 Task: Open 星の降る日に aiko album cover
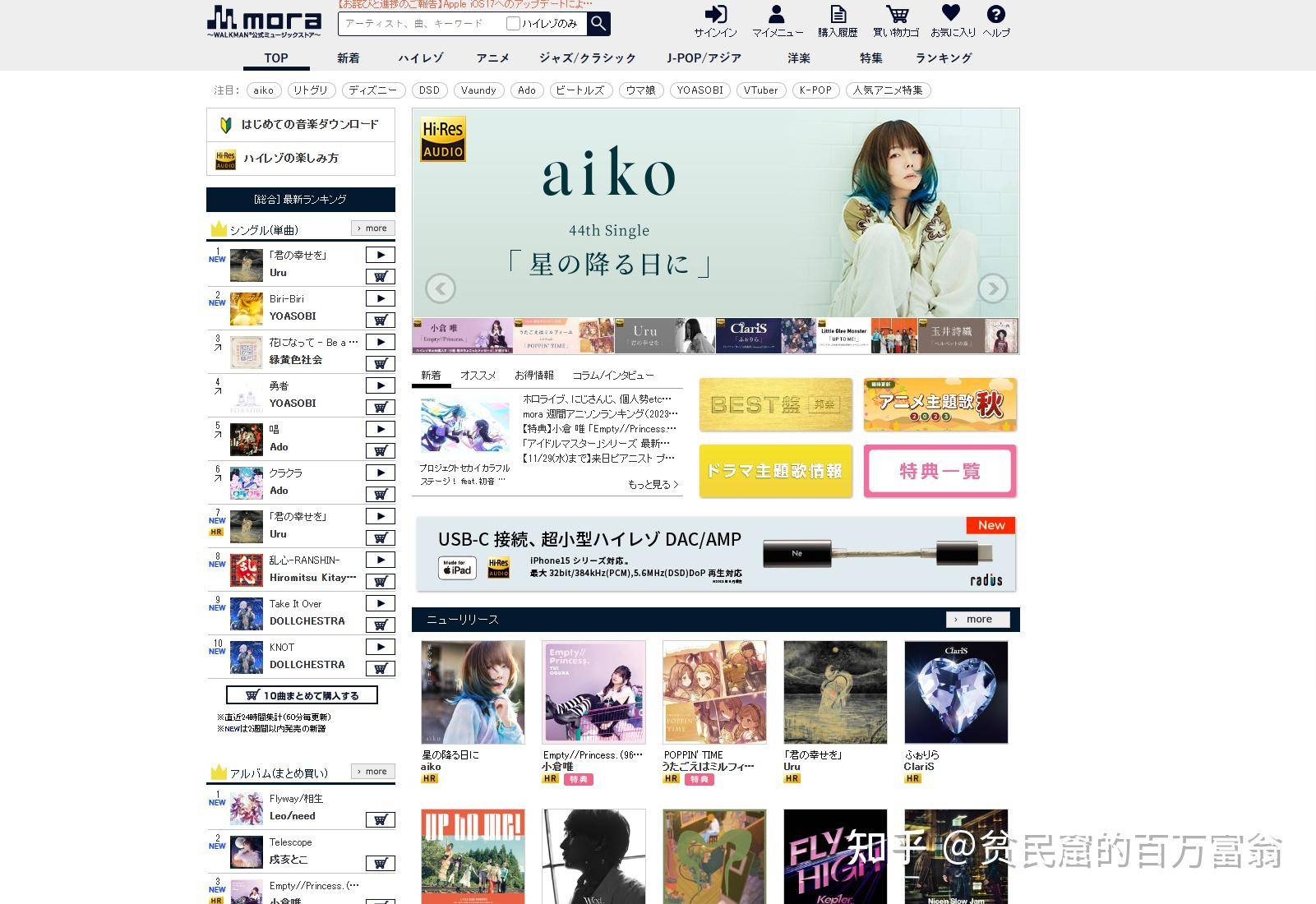coord(473,692)
